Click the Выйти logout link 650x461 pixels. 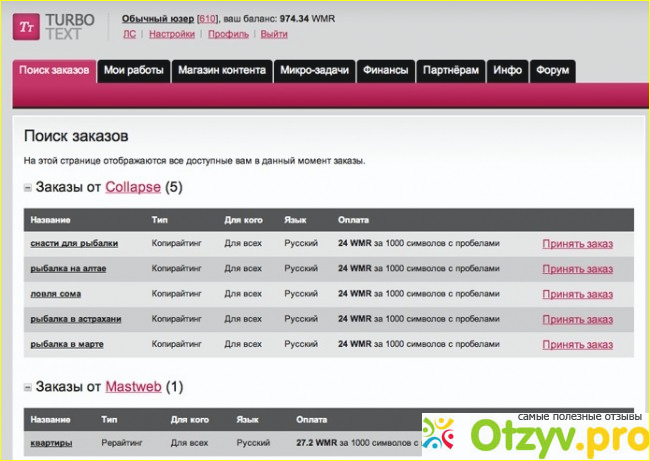274,34
